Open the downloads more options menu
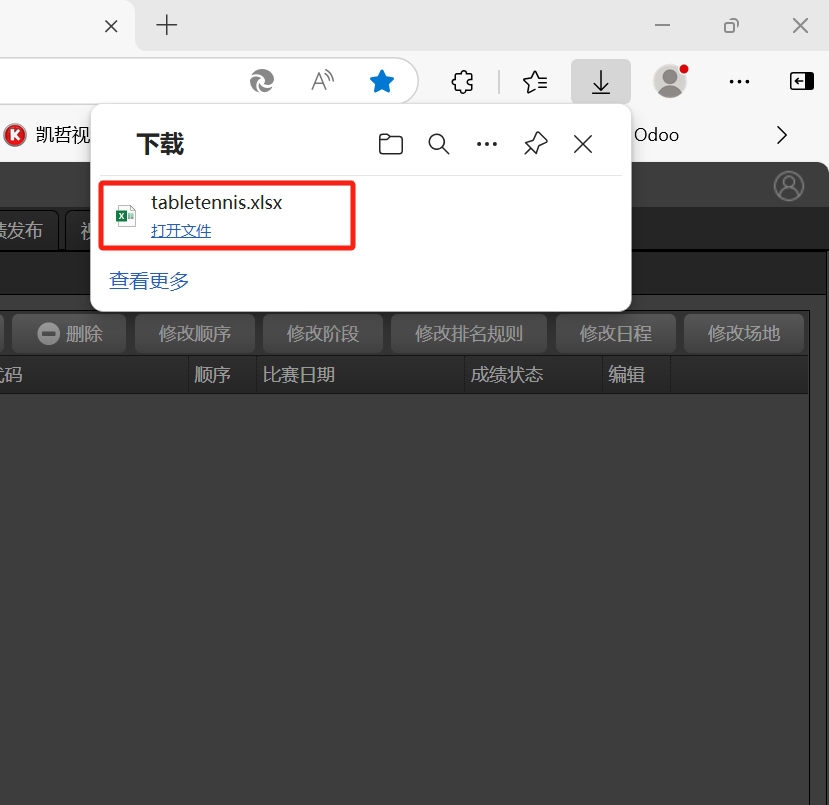 pyautogui.click(x=487, y=143)
